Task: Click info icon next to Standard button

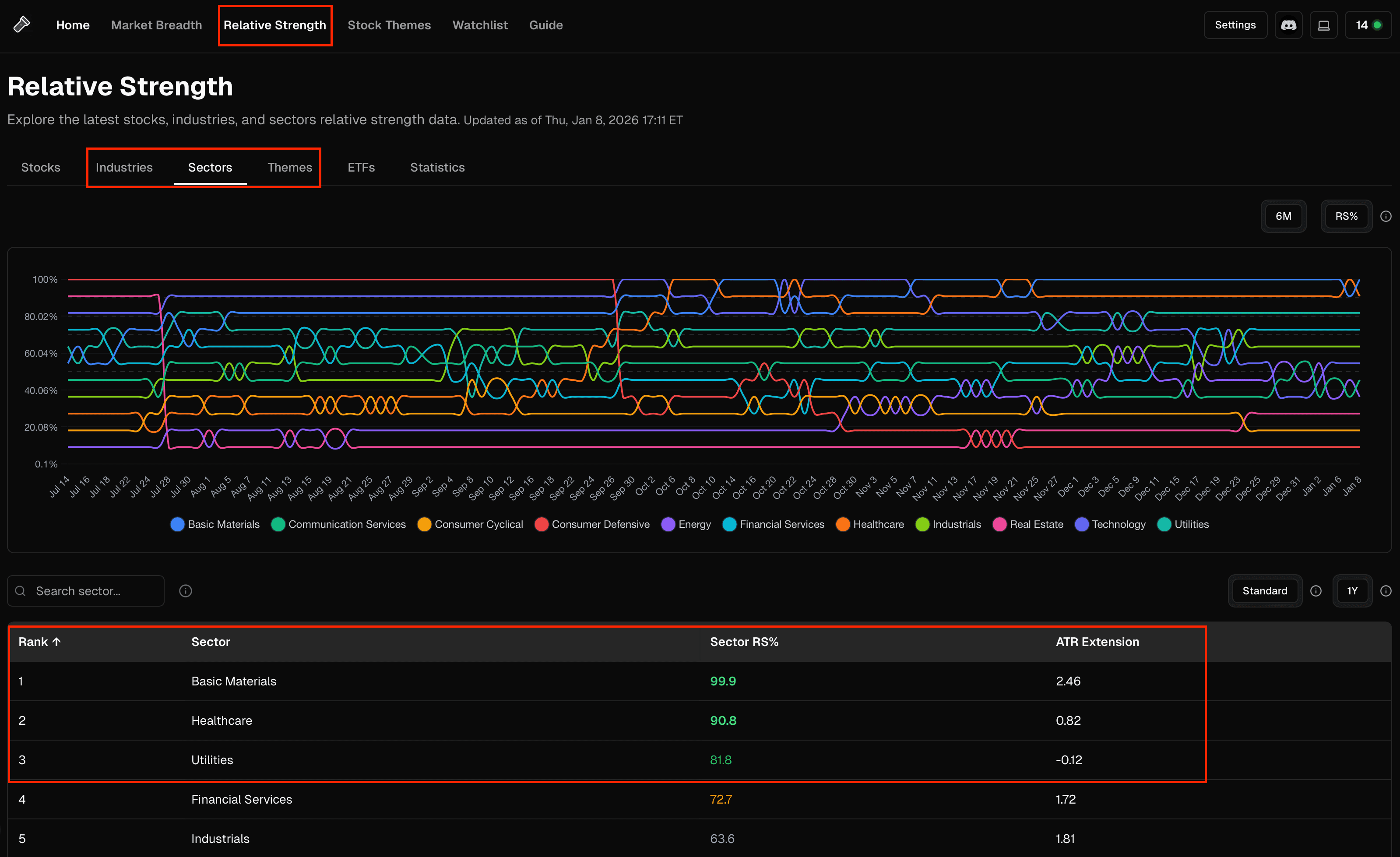Action: [x=1316, y=590]
